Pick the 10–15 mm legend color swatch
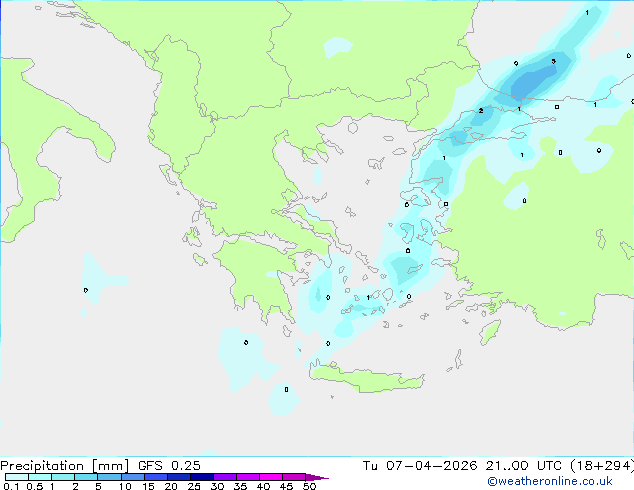Image resolution: width=634 pixels, height=490 pixels. coord(133,477)
